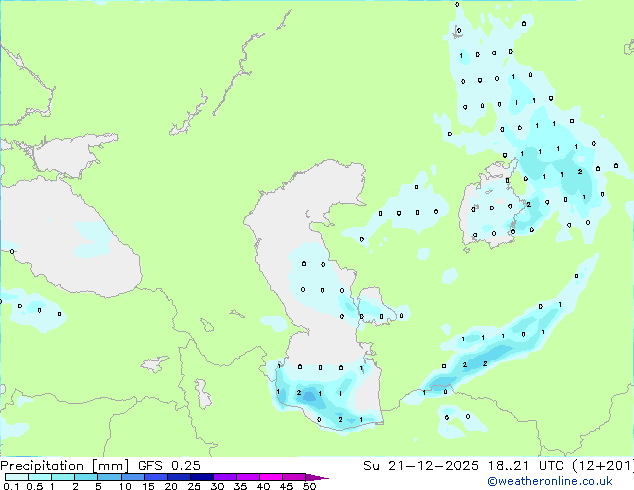The image size is (634, 490).
Task: Click the '10' legend scale label
Action: point(125,486)
